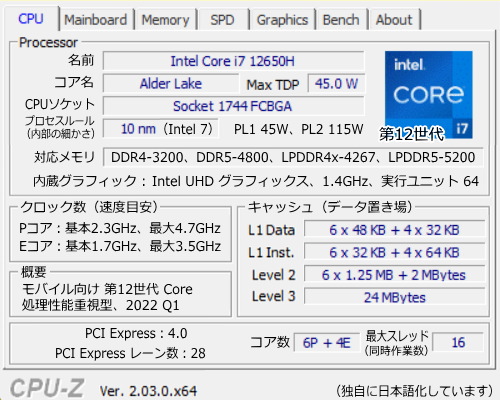Click the PL1 45W、PL2 115W text
Screen dimensions: 500x400
click(298, 129)
